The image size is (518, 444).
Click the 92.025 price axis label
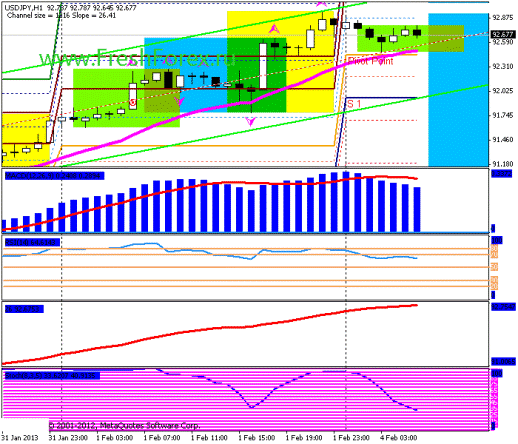point(503,91)
